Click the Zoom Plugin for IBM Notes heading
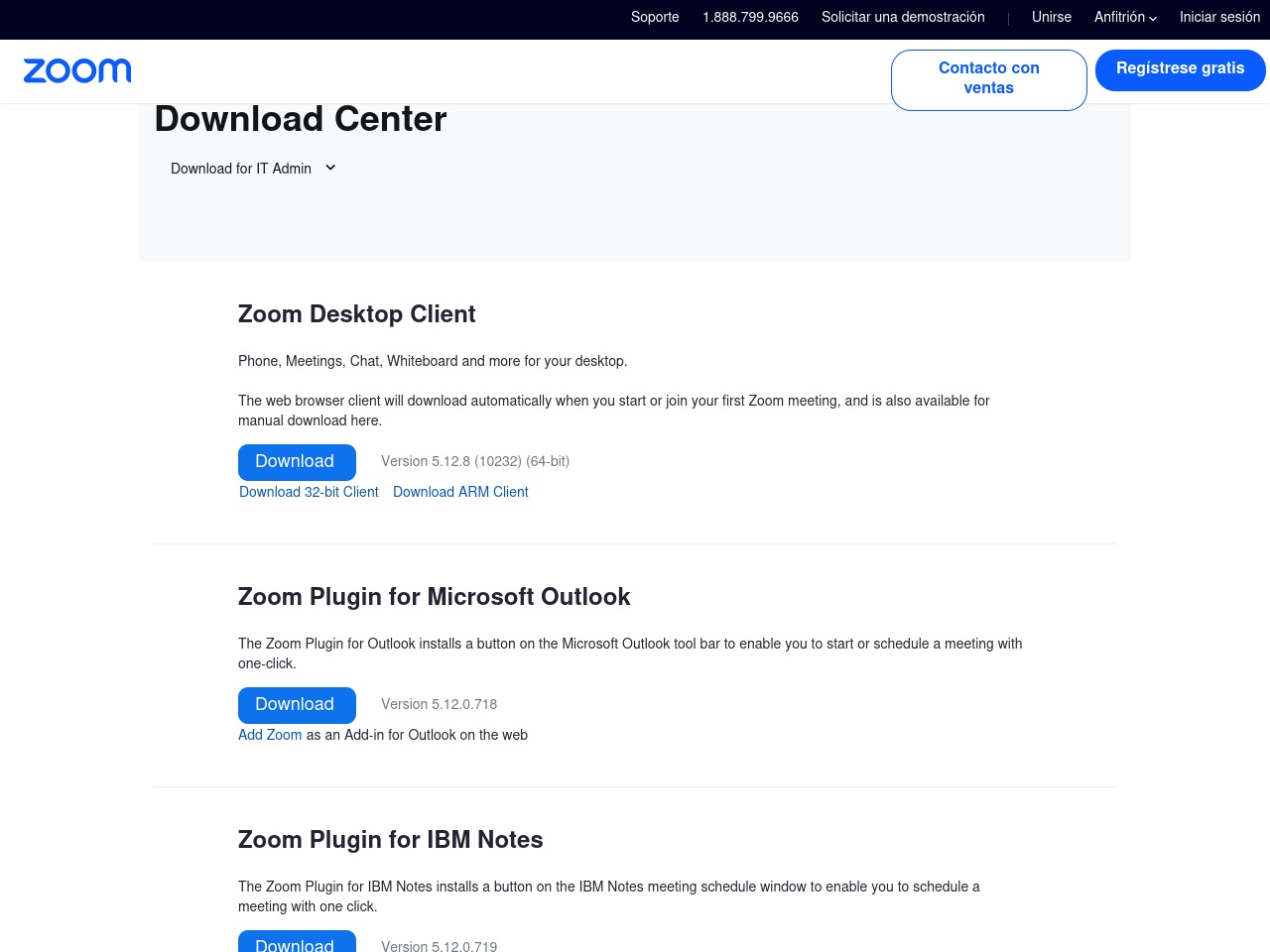 390,840
